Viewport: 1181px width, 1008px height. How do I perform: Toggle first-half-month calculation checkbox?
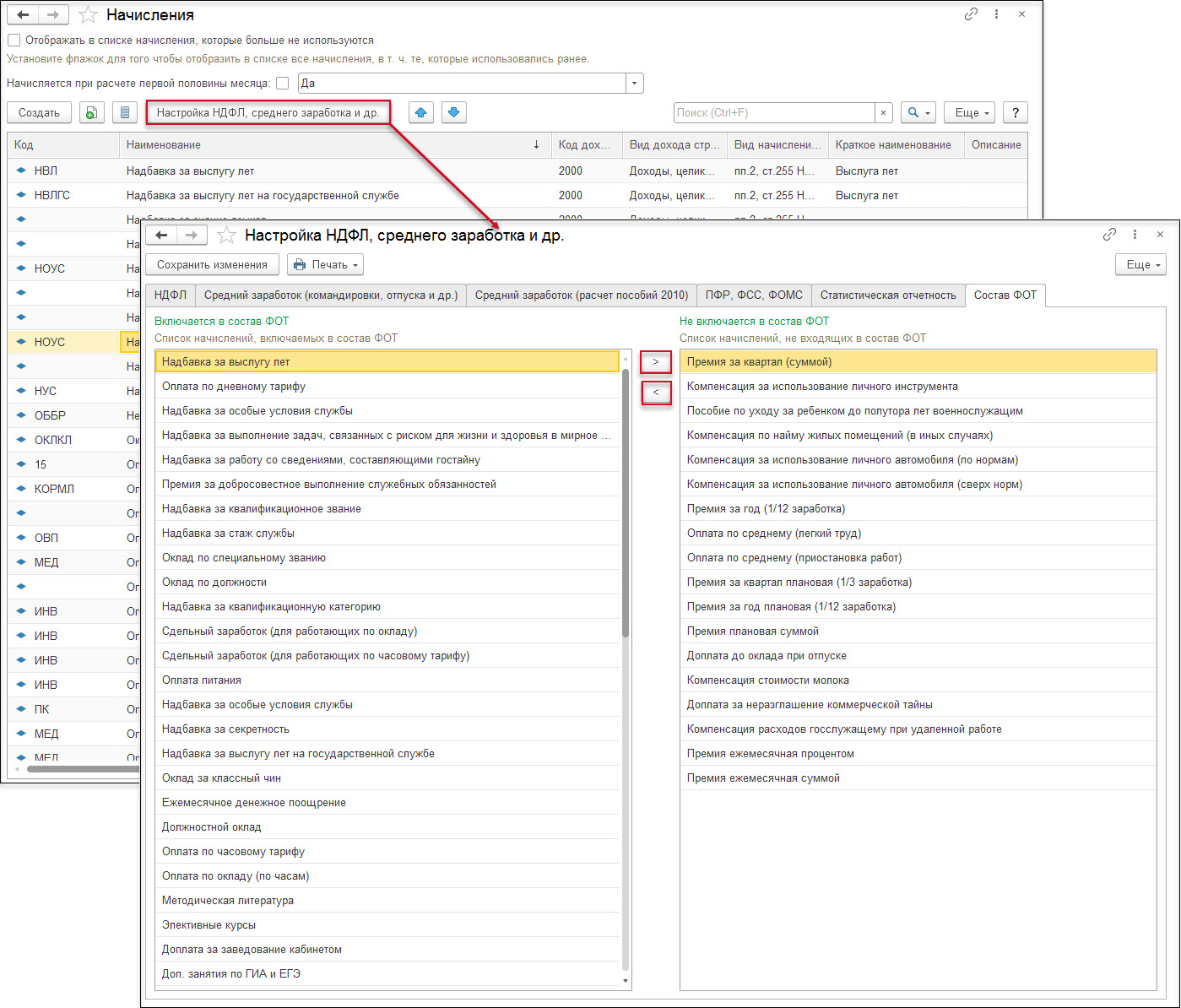click(283, 83)
